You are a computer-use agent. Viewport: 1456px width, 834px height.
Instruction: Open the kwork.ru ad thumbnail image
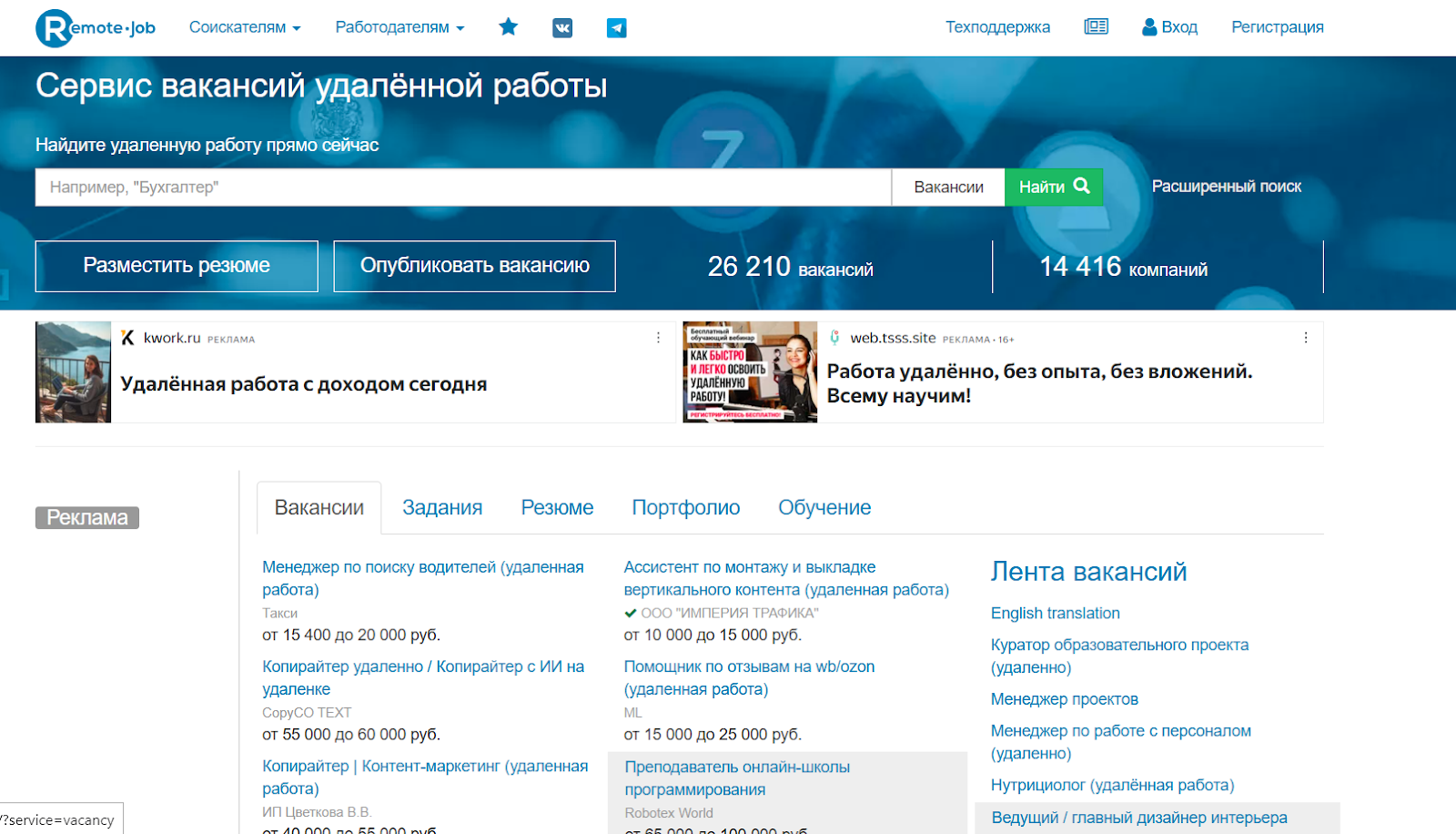coord(73,371)
